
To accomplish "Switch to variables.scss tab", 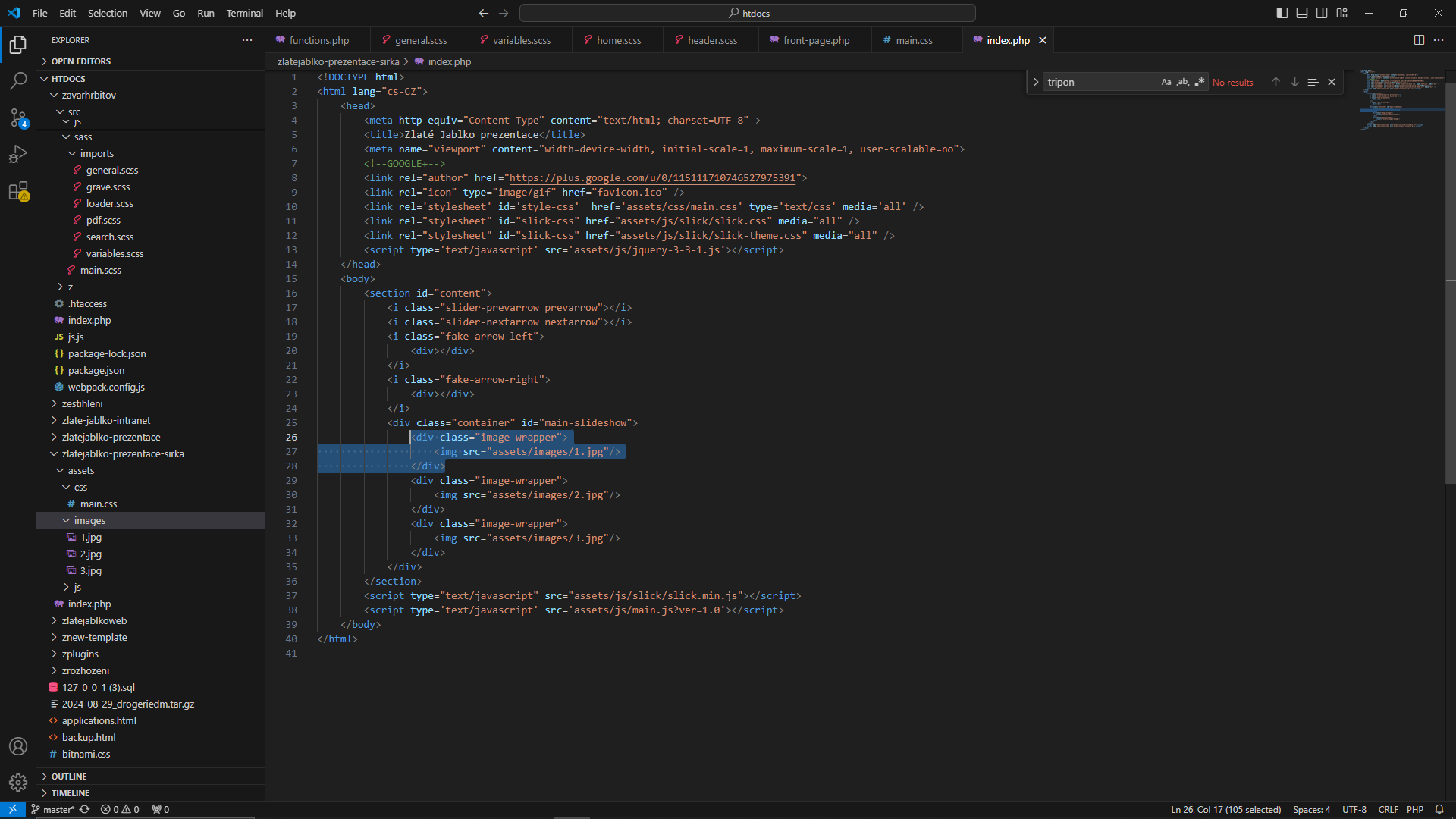I will (x=521, y=40).
